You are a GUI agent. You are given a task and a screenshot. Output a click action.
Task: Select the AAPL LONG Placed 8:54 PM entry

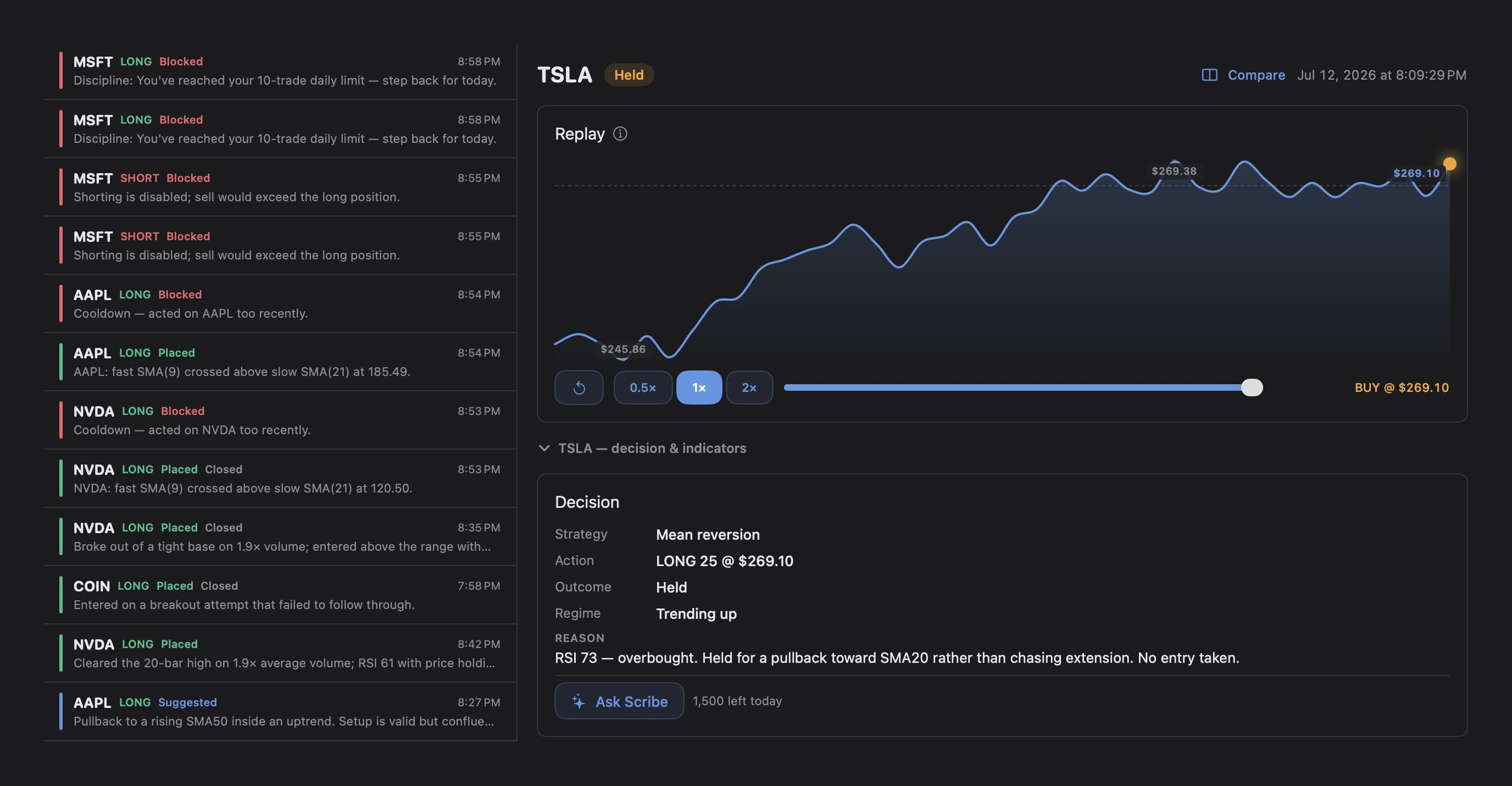coord(281,362)
